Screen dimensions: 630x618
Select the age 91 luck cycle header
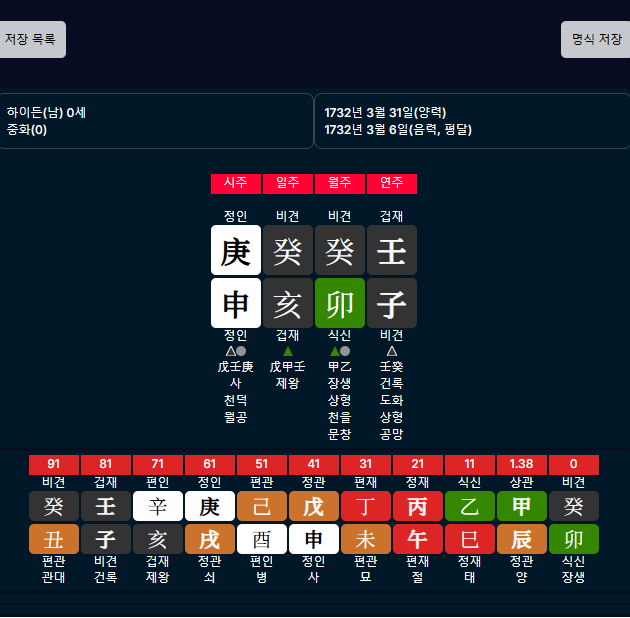pyautogui.click(x=54, y=465)
